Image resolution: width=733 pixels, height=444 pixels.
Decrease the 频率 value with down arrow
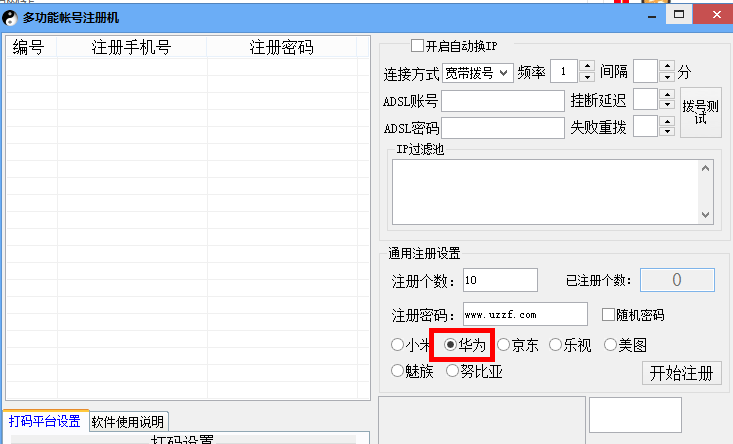(x=587, y=78)
